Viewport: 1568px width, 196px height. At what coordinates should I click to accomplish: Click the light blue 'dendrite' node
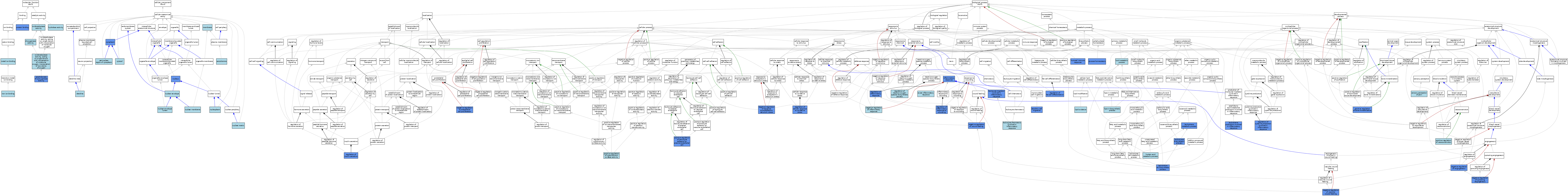(x=80, y=94)
